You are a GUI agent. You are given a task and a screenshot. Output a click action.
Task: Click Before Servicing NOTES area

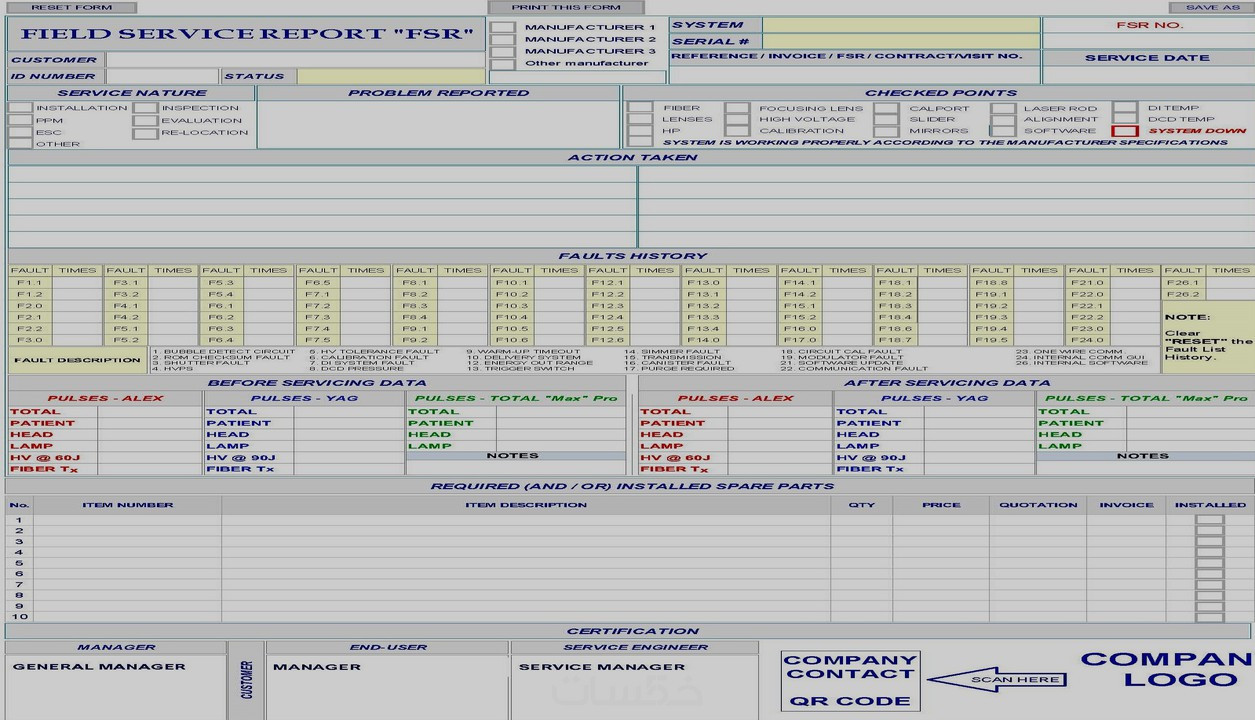coord(514,468)
